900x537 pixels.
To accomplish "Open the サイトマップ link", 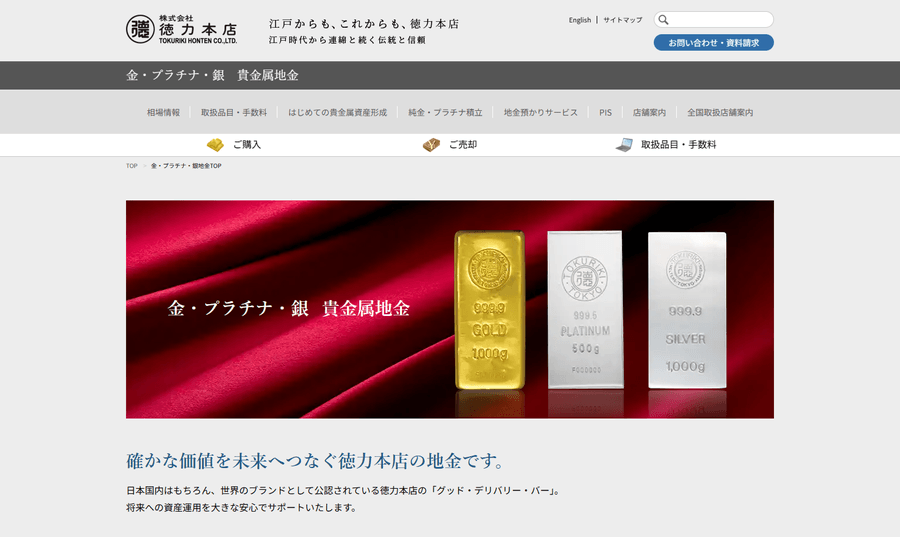I will 623,20.
